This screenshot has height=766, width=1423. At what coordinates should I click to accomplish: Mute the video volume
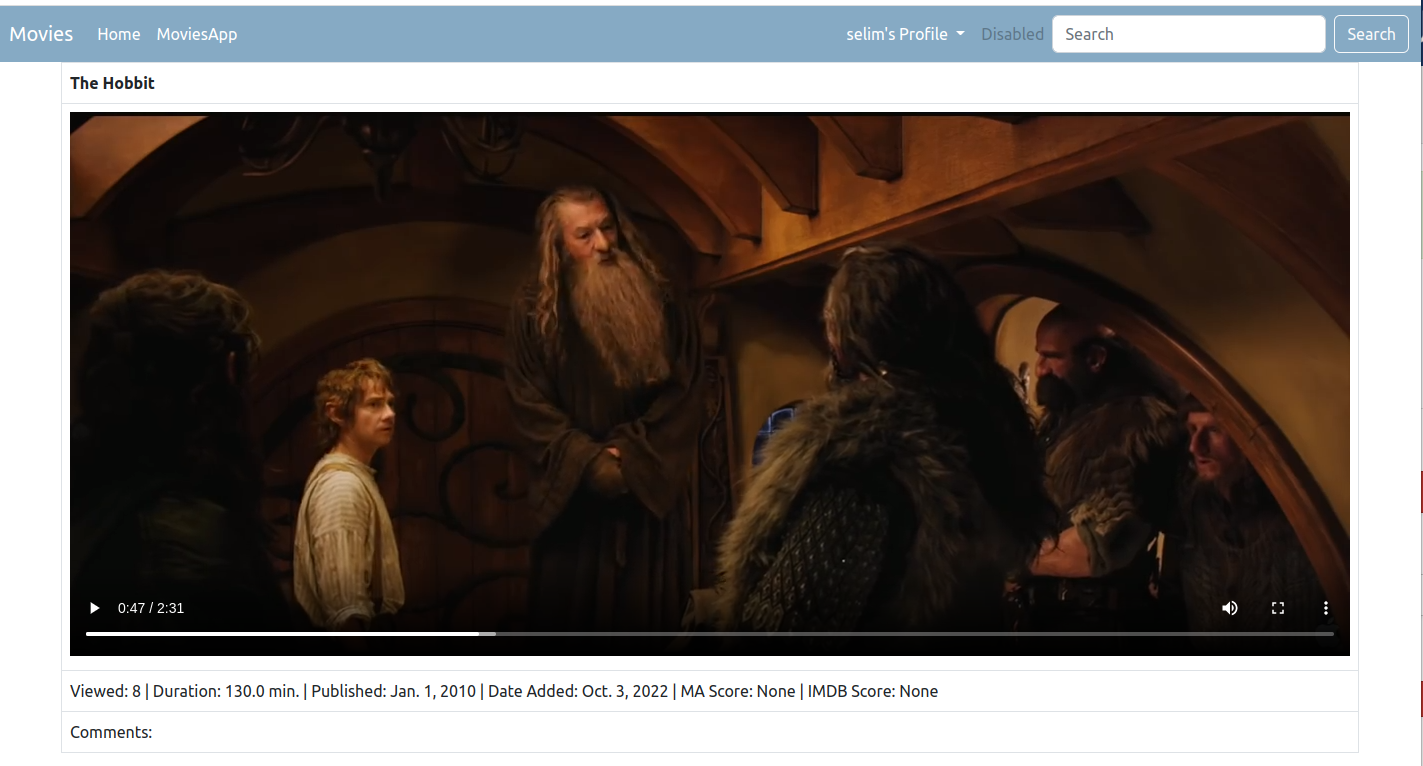(1230, 608)
